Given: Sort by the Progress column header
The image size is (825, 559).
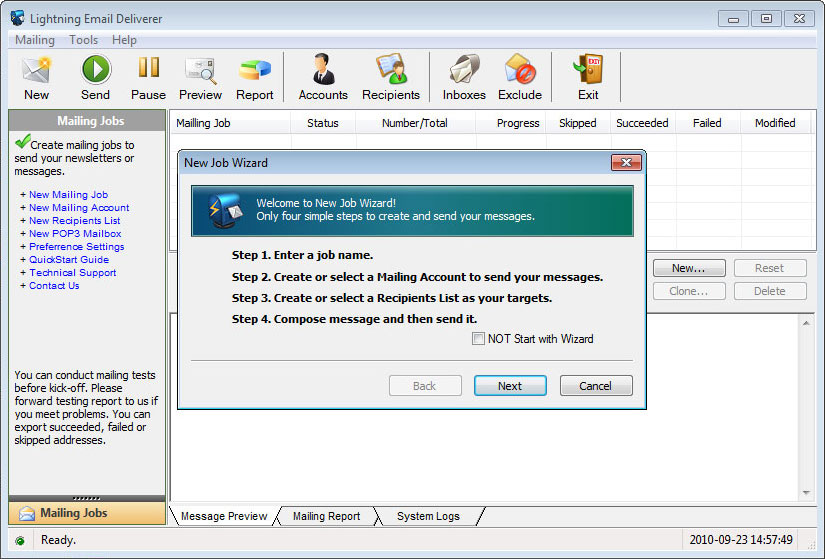Looking at the screenshot, I should click(511, 123).
